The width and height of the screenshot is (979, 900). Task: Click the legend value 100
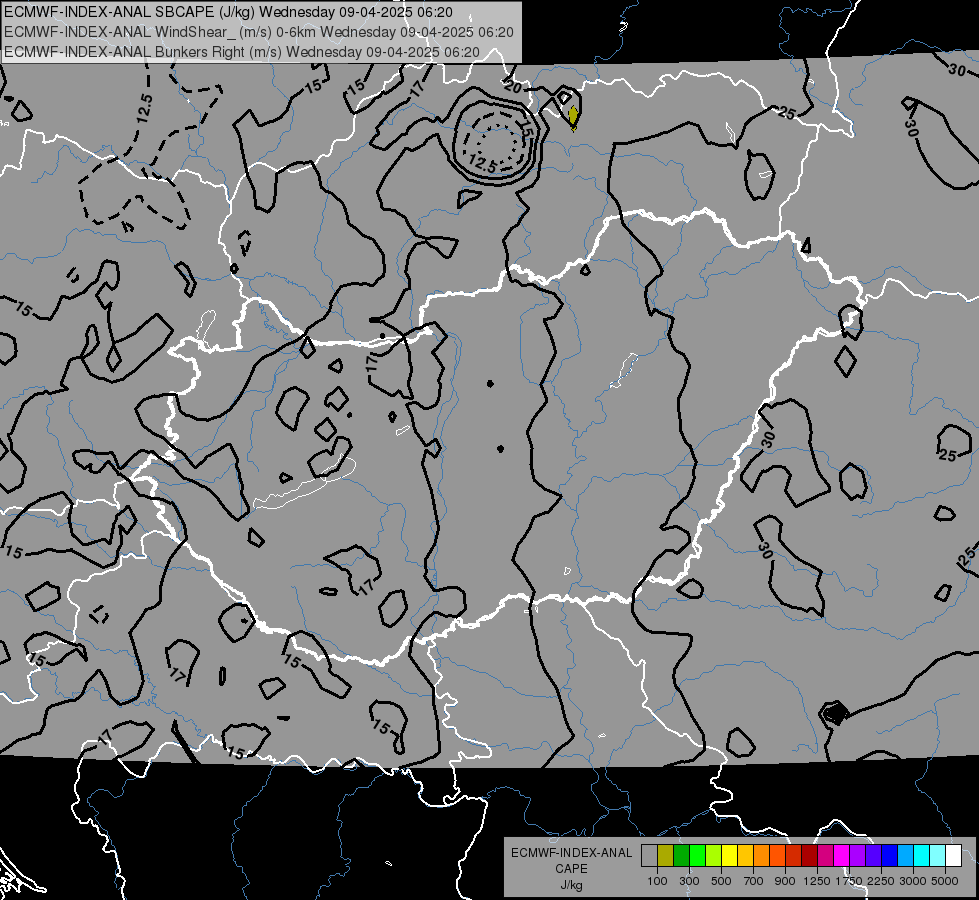point(657,881)
